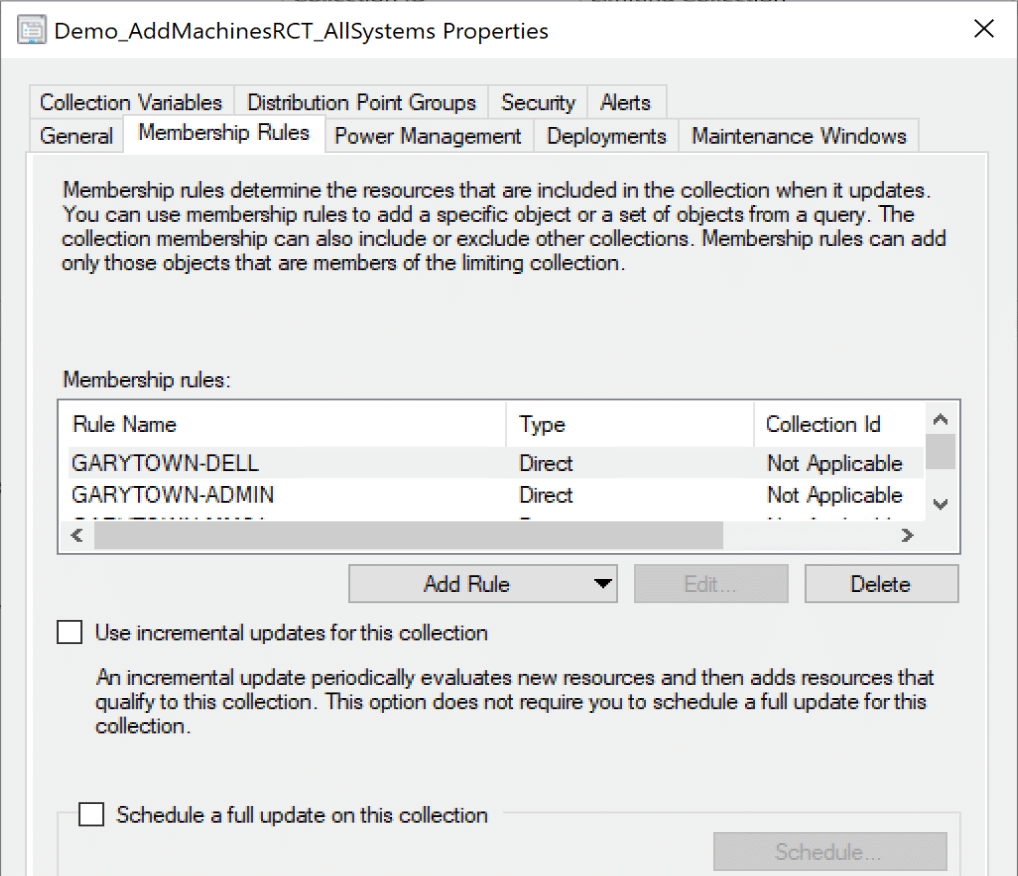The image size is (1018, 876).
Task: Select the GARYTOWN-ADMIN rule row
Action: tap(173, 495)
